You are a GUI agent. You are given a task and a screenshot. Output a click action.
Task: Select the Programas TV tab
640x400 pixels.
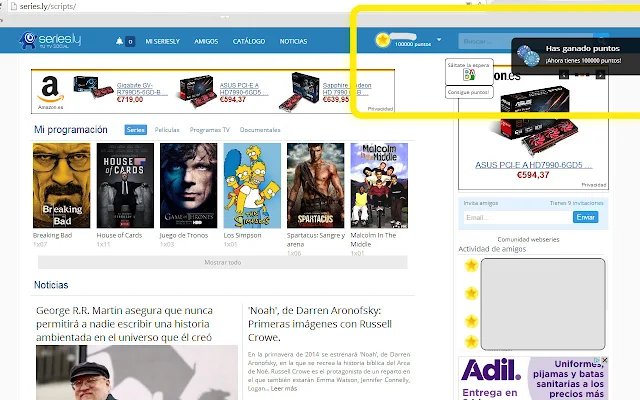click(x=209, y=130)
